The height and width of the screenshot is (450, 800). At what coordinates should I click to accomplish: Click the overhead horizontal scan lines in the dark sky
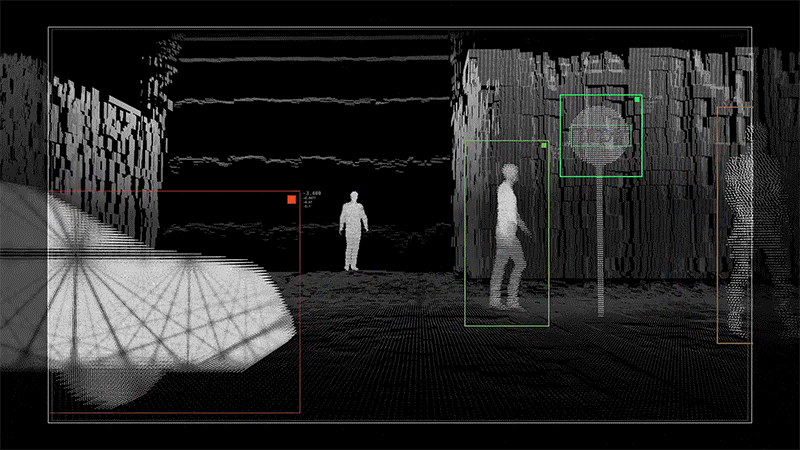[x=310, y=100]
